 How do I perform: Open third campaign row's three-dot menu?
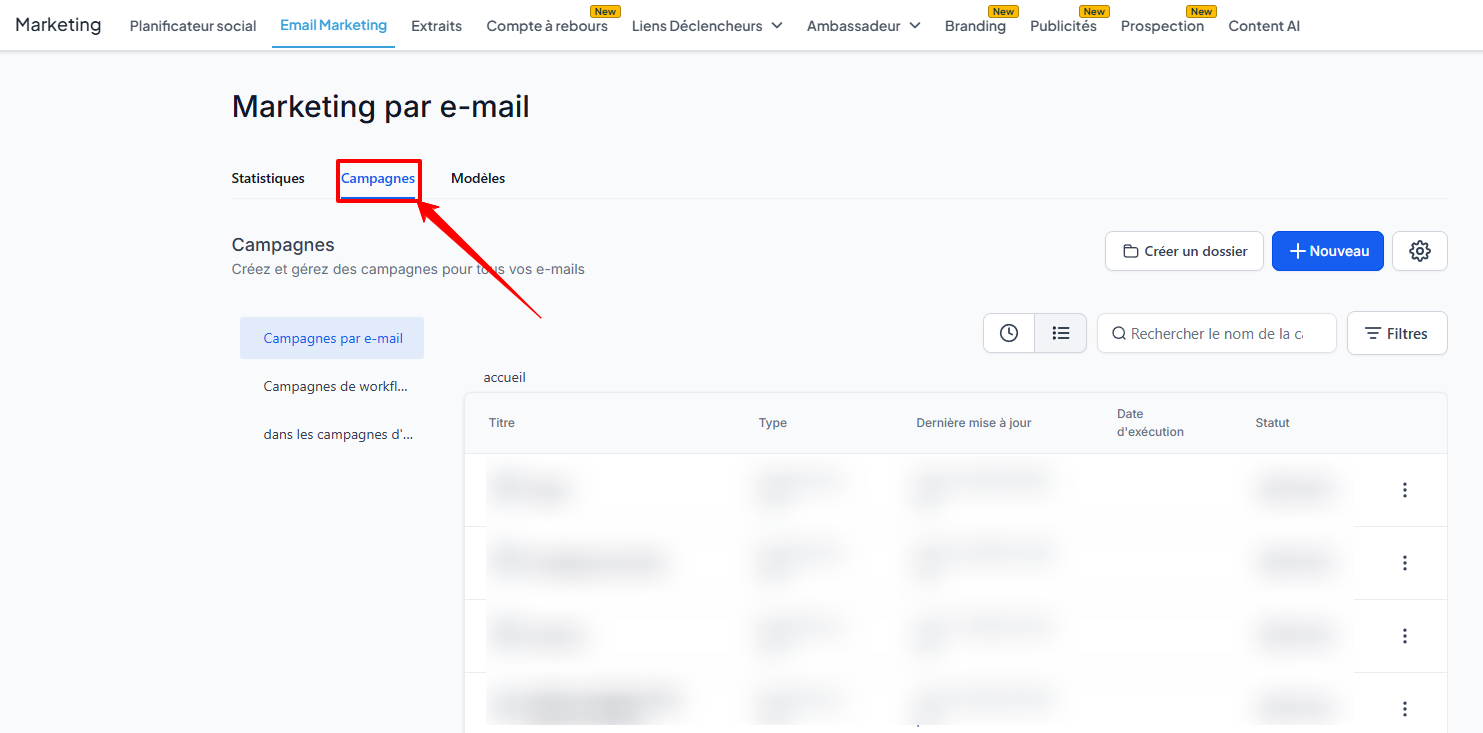pos(1404,636)
